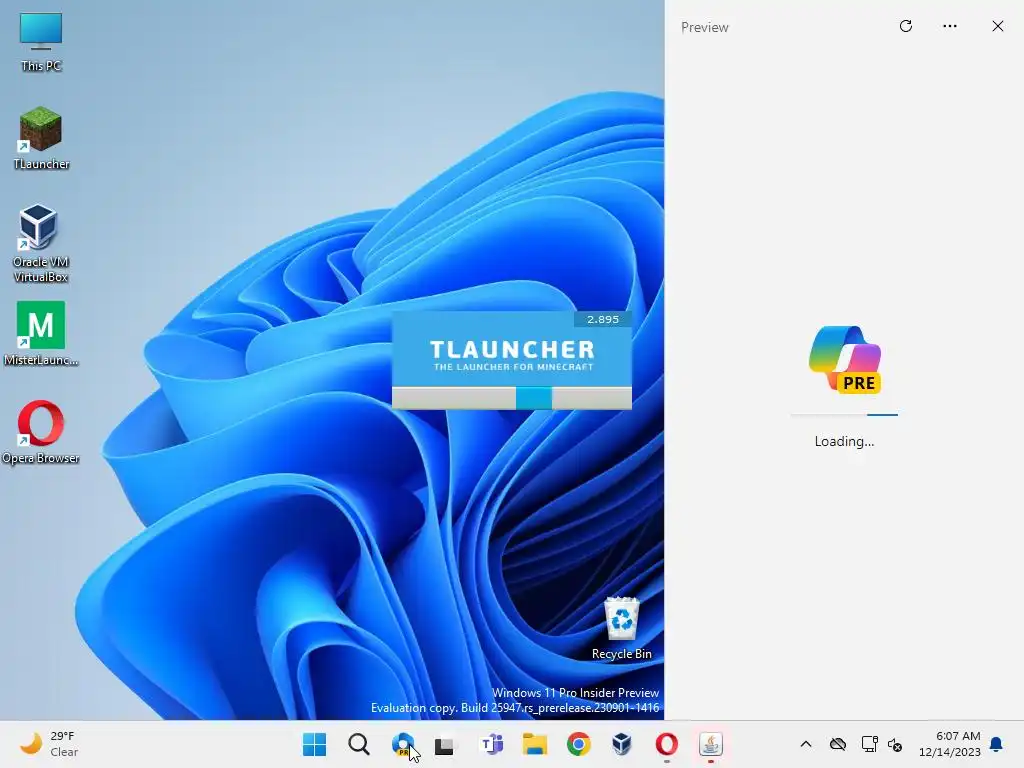The image size is (1024, 768).
Task: Show hidden system tray icons
Action: tap(806, 744)
